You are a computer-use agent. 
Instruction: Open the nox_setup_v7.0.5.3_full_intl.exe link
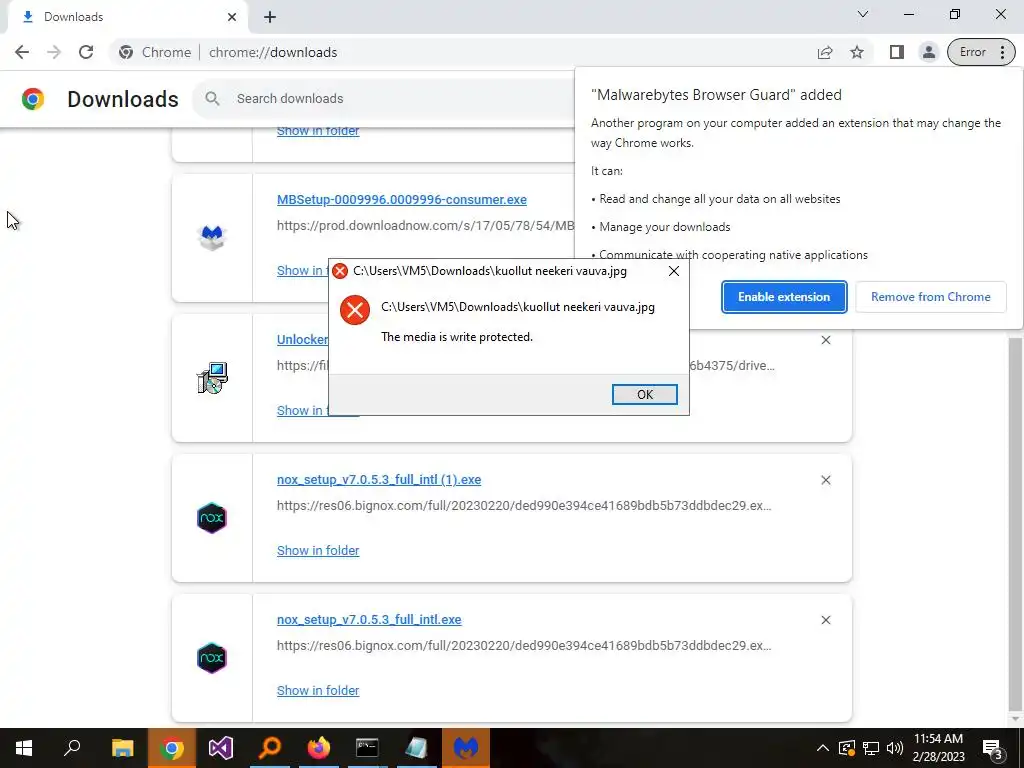coord(369,619)
